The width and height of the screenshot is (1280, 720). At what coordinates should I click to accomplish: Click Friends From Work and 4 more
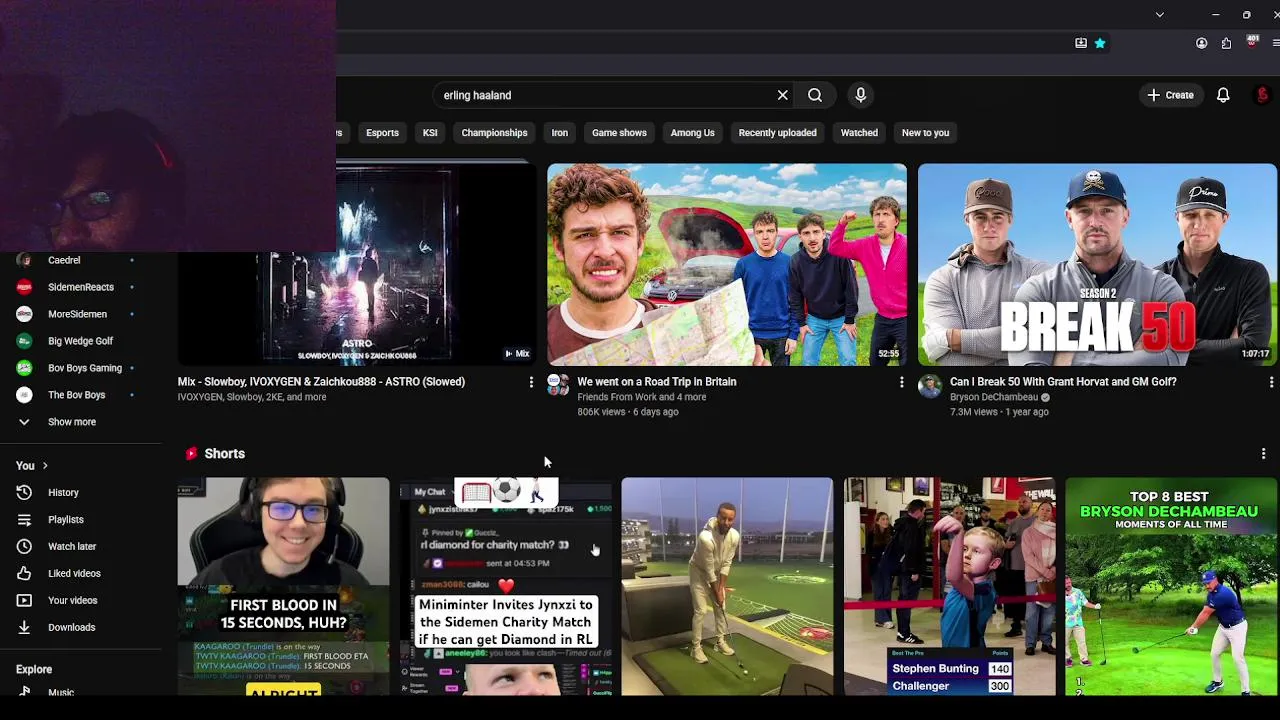tap(641, 397)
